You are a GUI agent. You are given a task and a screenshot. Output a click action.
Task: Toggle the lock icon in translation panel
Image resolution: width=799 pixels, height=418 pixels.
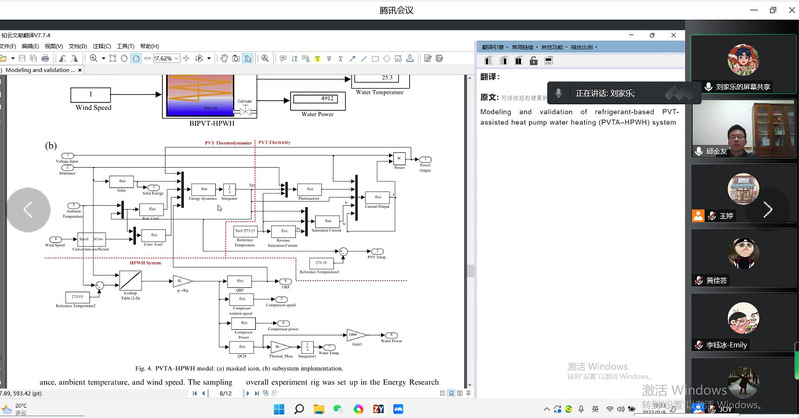click(x=534, y=61)
